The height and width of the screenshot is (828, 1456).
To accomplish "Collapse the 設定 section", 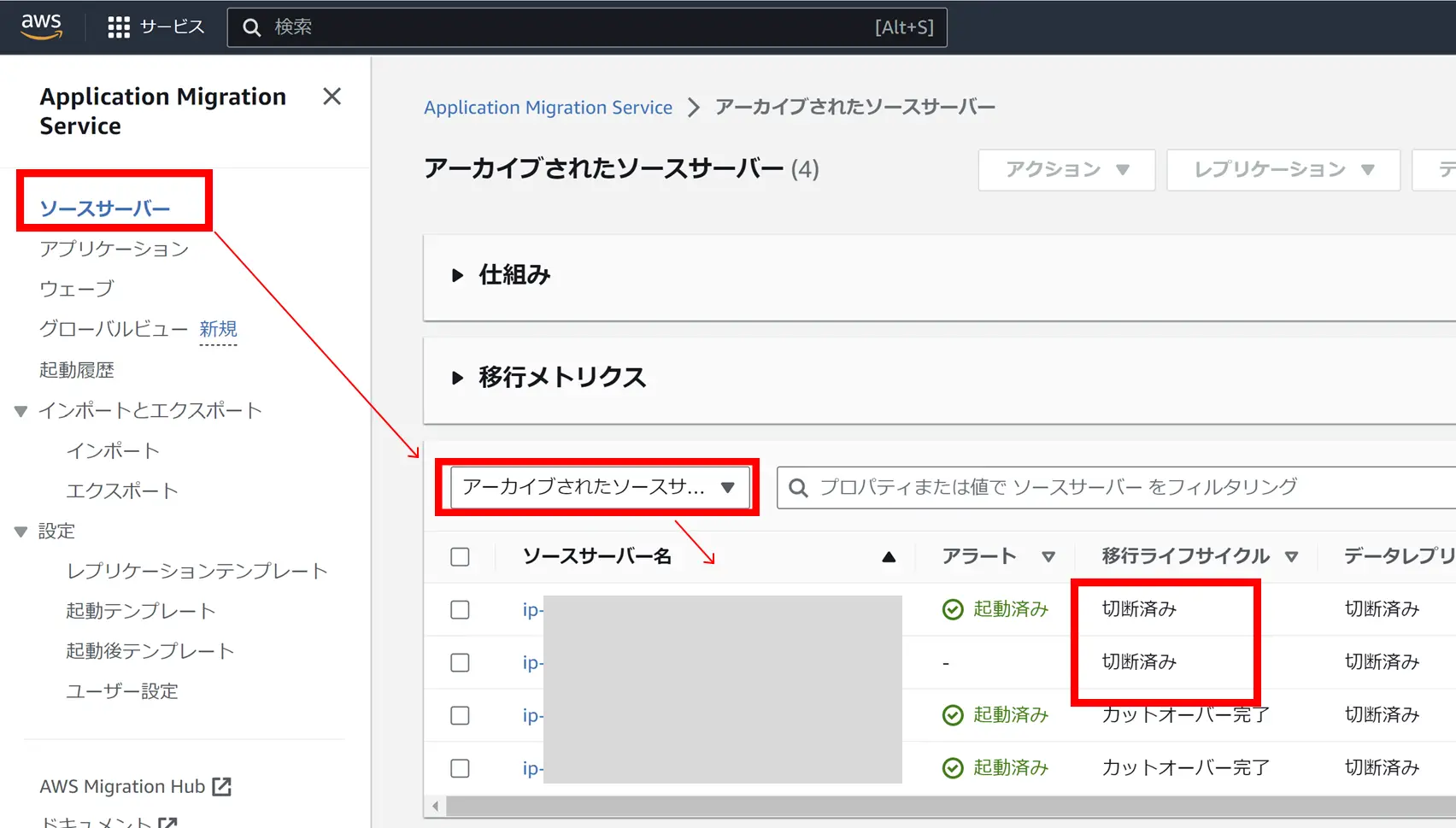I will pyautogui.click(x=21, y=531).
